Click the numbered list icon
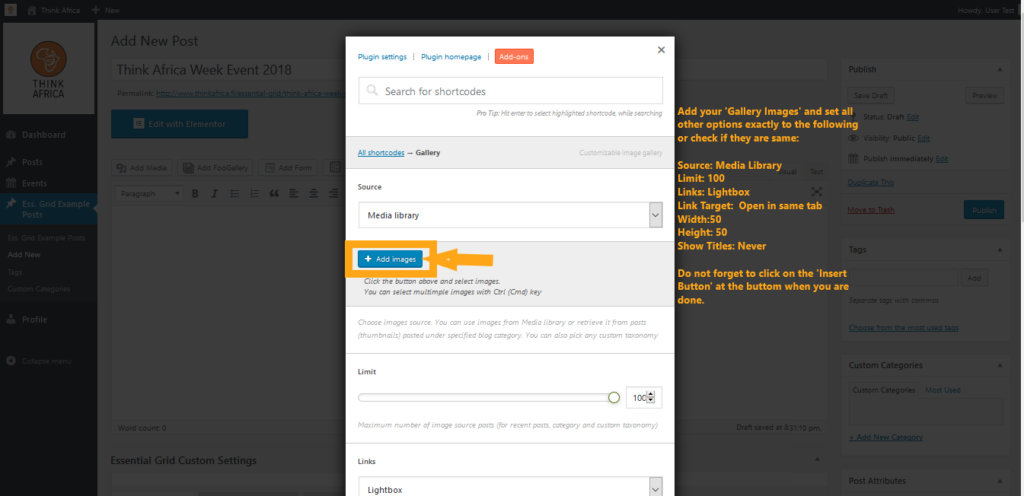Image resolution: width=1024 pixels, height=496 pixels. [255, 194]
